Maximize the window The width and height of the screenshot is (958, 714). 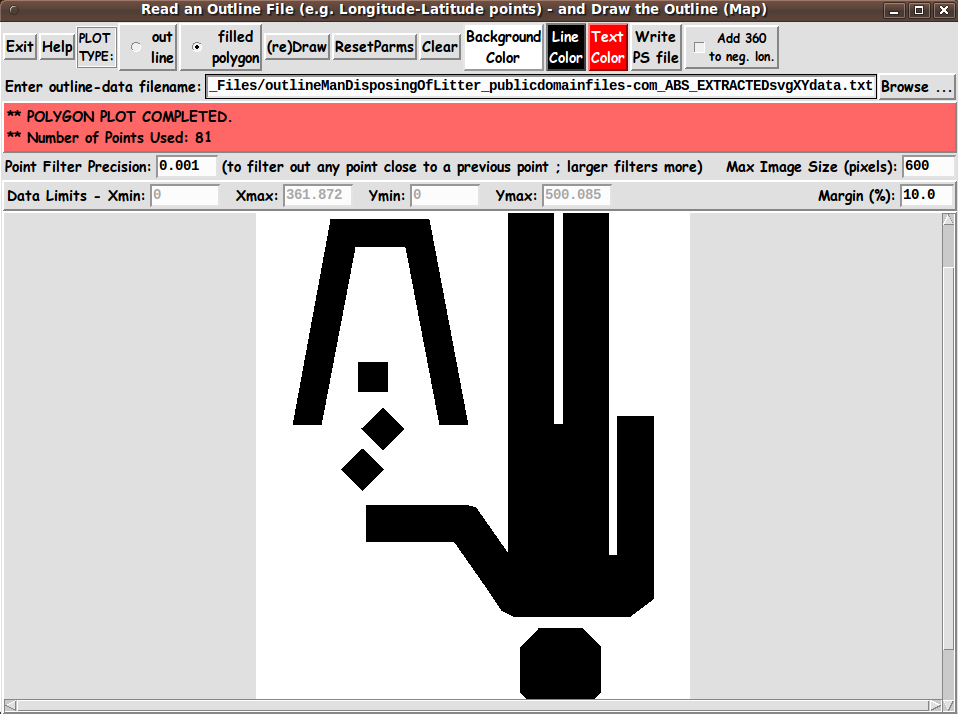[x=919, y=10]
